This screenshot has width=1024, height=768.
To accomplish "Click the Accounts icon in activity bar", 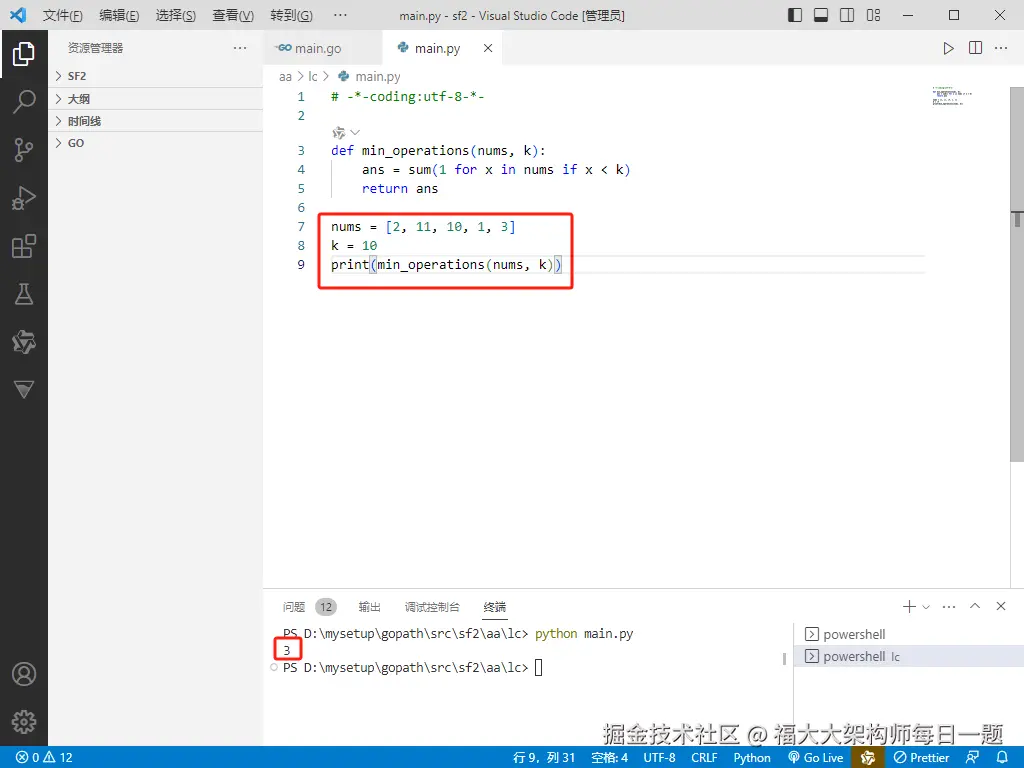I will tap(24, 674).
